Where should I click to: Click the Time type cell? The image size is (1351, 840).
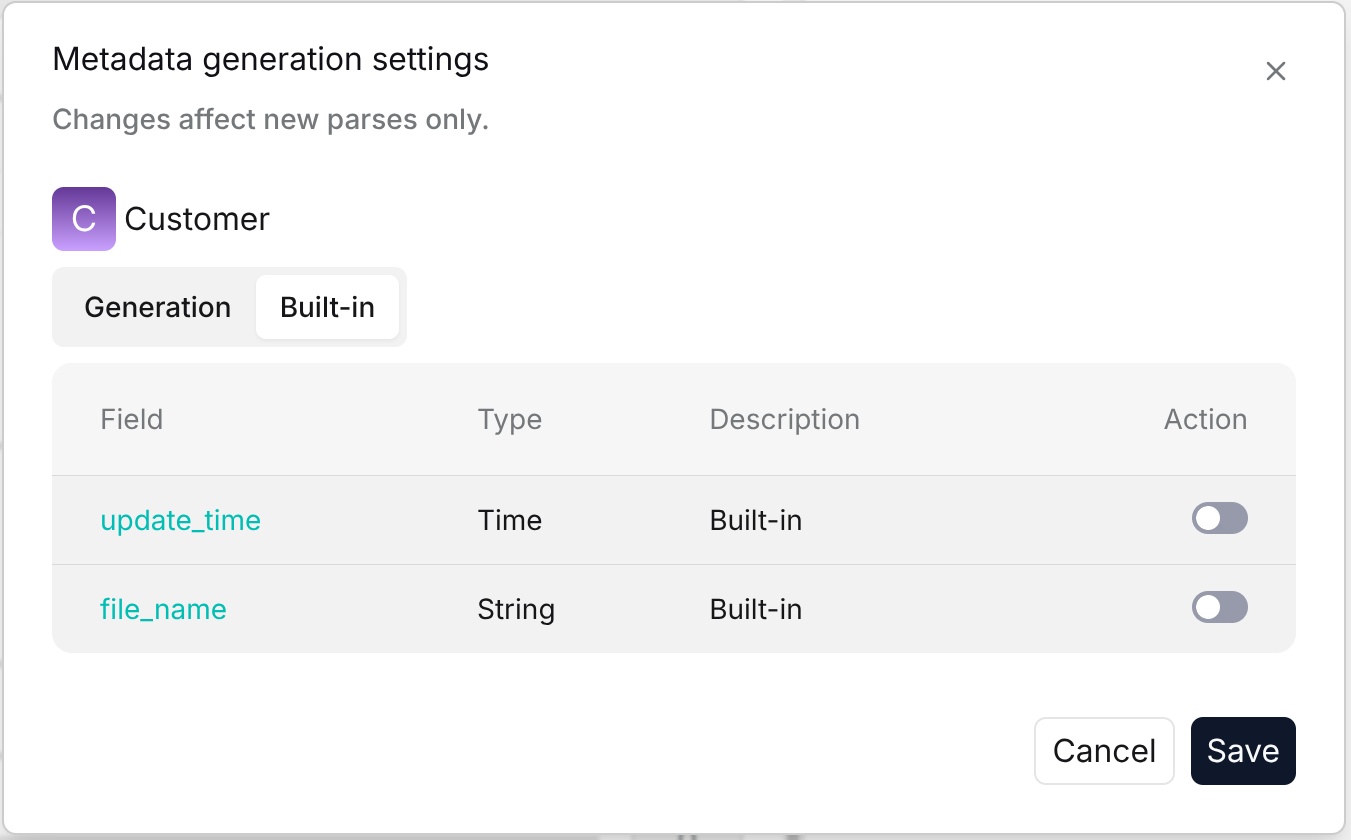[510, 520]
